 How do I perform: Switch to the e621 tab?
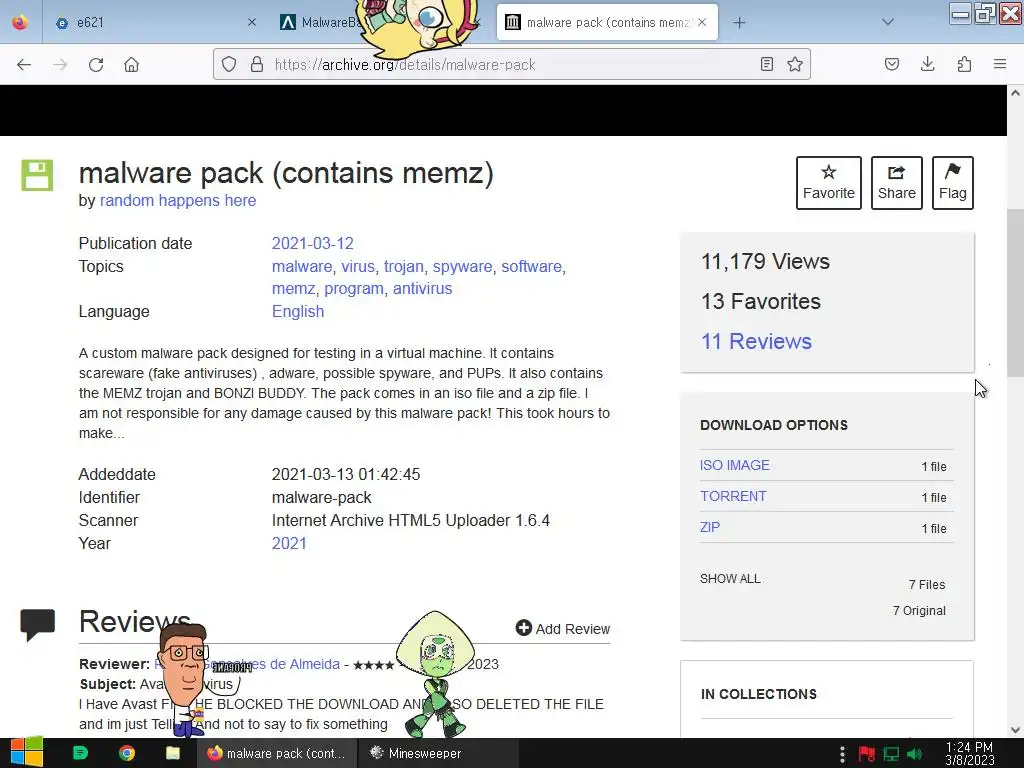point(154,22)
